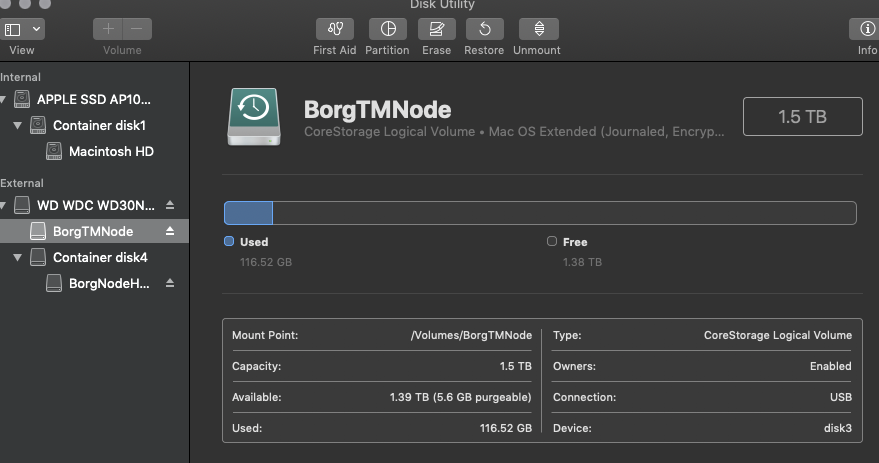Click the 1.5 TB capacity box
Viewport: 879px width, 463px height.
pyautogui.click(x=803, y=117)
